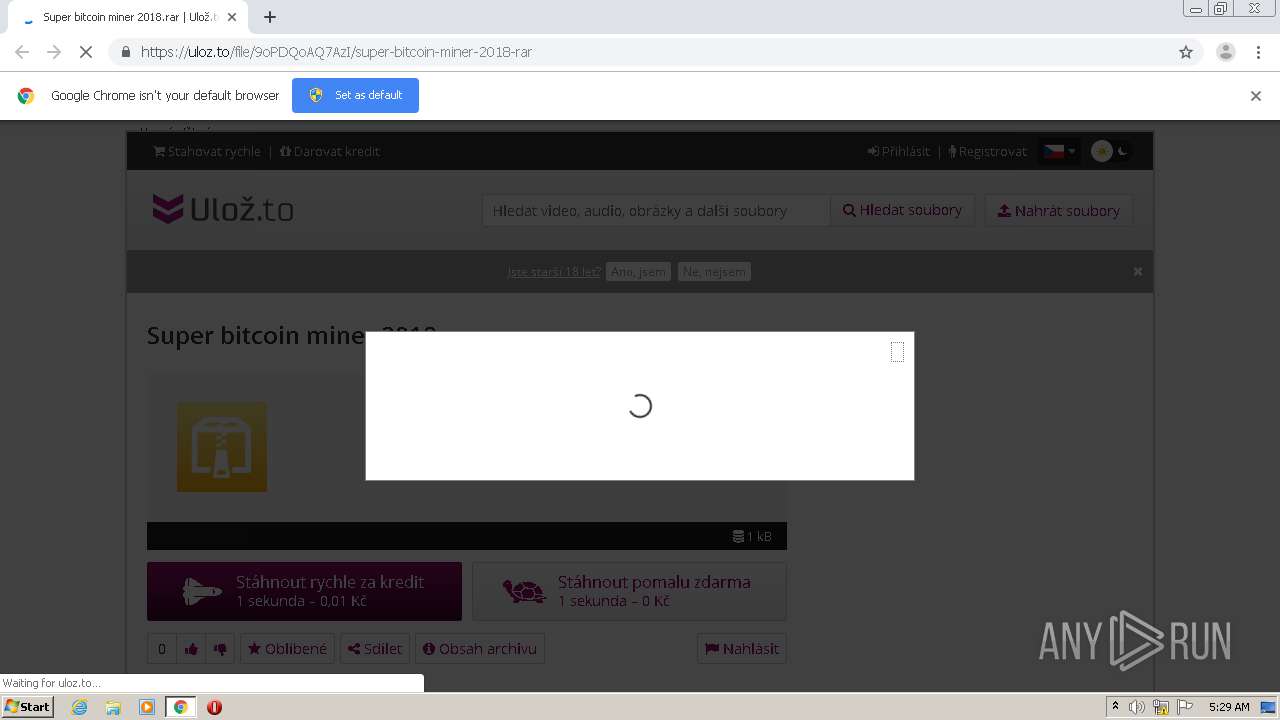Screen dimensions: 1280x720
Task: Click Registrovat to sign up
Action: (x=987, y=152)
